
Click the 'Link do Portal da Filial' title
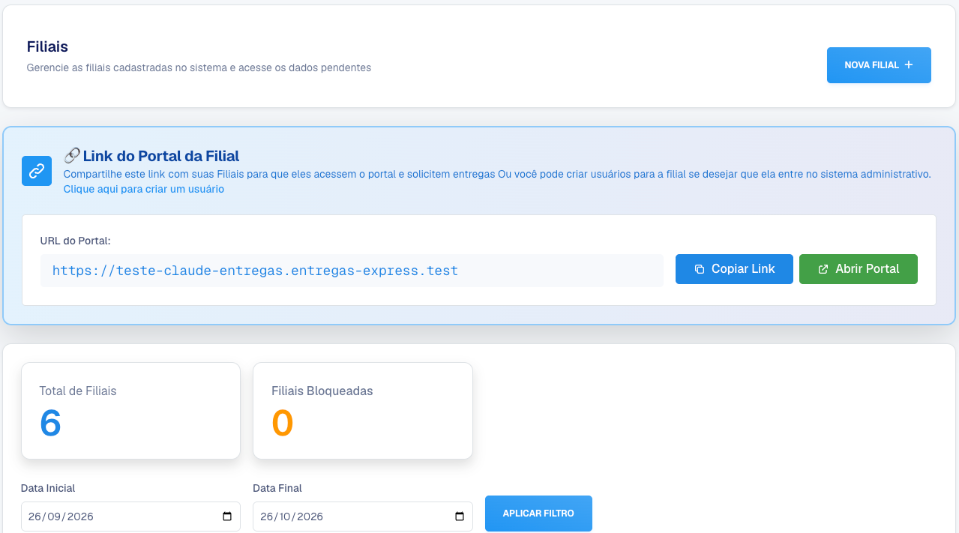point(161,156)
